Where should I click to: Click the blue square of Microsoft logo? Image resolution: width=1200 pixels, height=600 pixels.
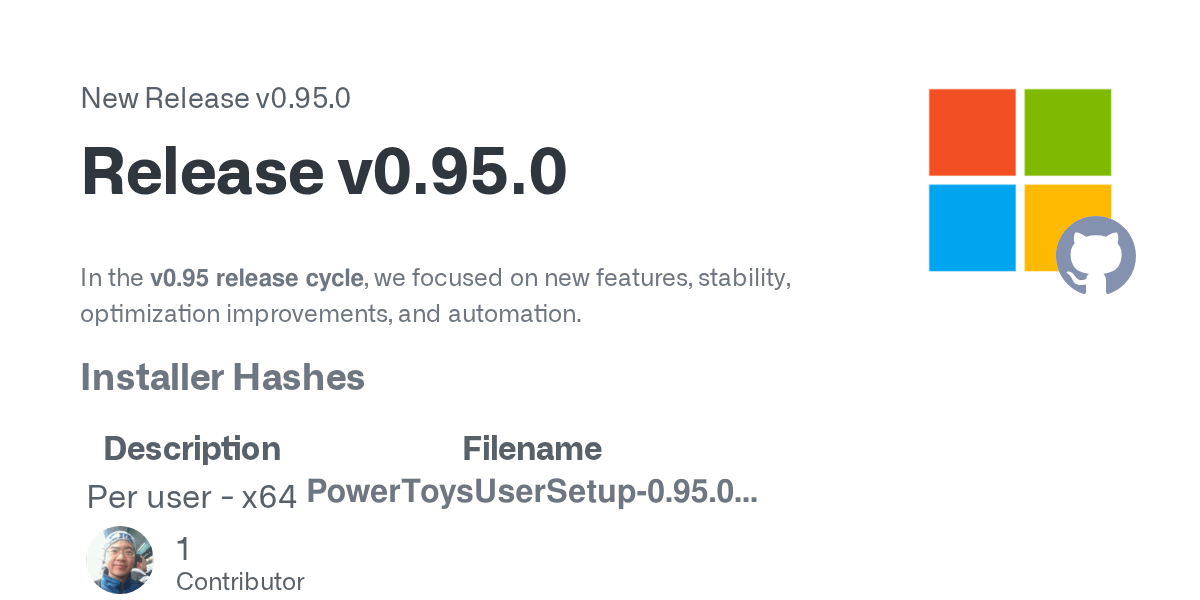pyautogui.click(x=972, y=227)
